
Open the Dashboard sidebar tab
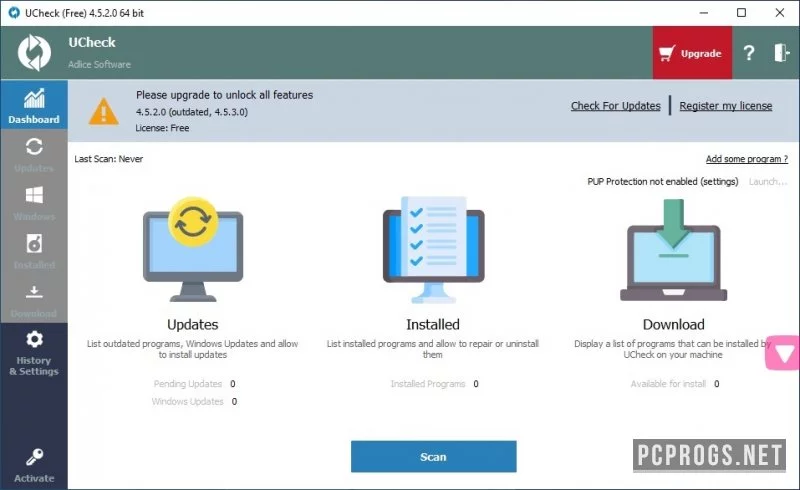(34, 105)
